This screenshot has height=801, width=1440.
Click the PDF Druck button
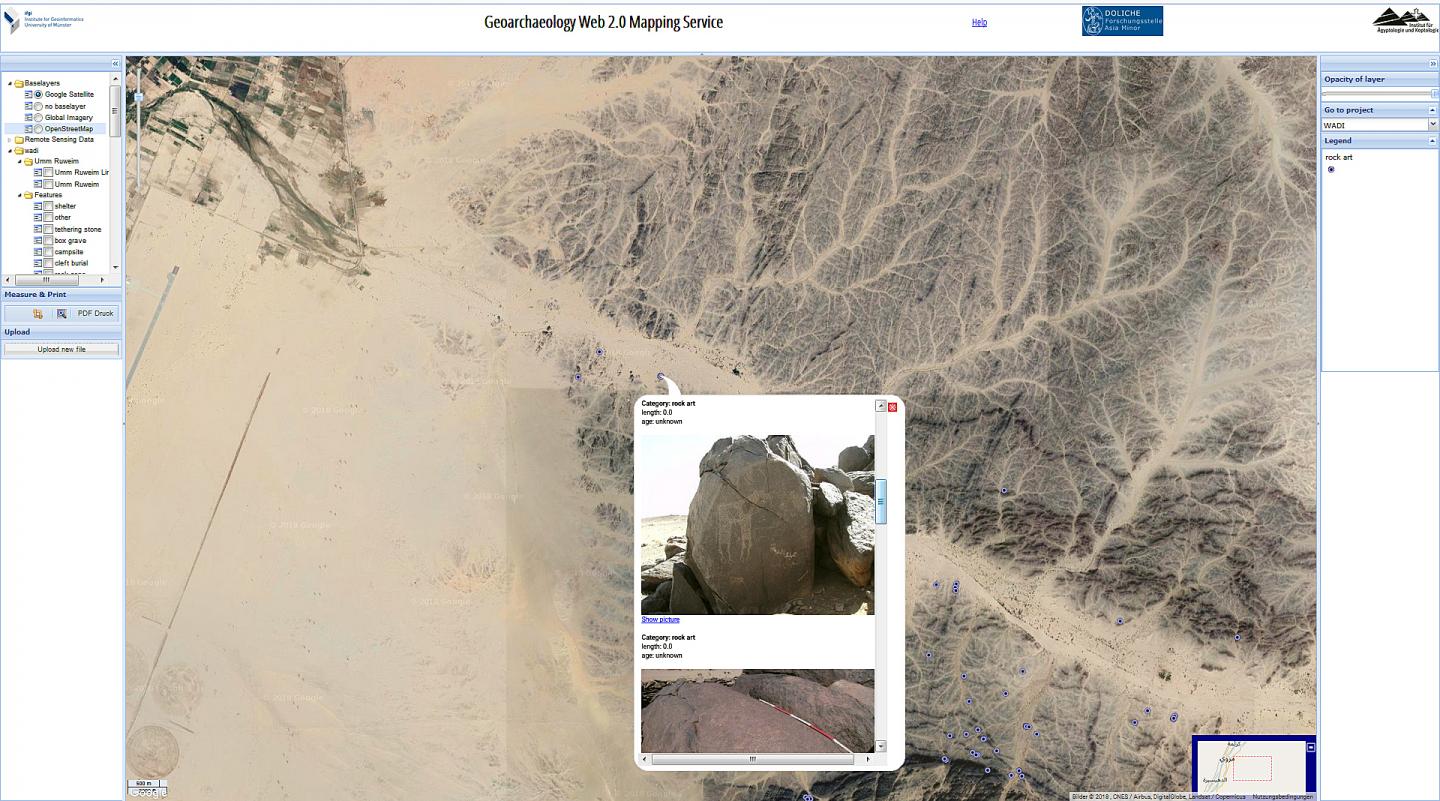tap(96, 313)
